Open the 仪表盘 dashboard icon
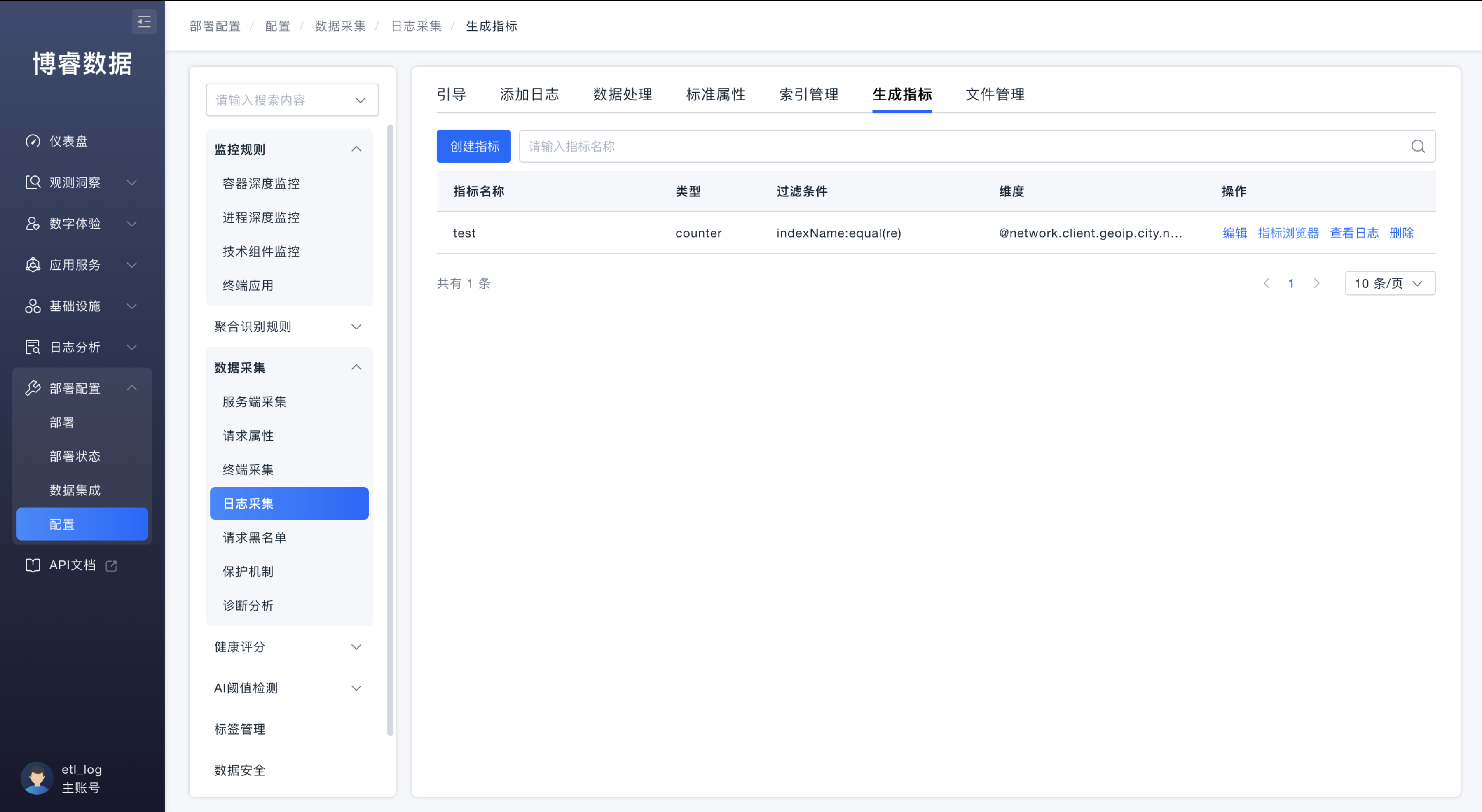Viewport: 1482px width, 812px height. (33, 141)
